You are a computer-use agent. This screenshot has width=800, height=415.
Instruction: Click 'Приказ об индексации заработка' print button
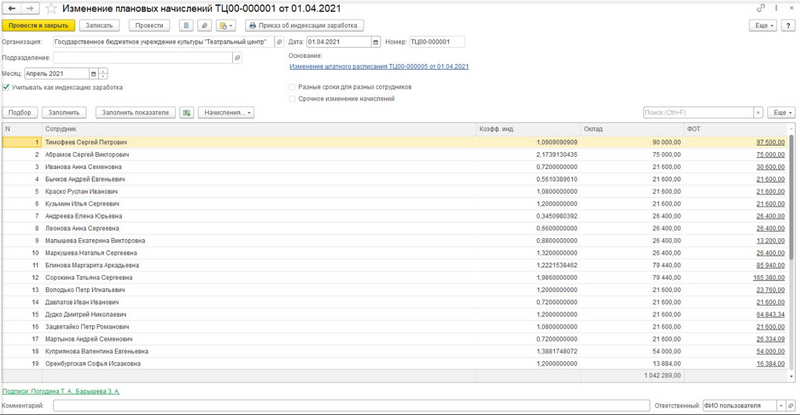click(303, 25)
